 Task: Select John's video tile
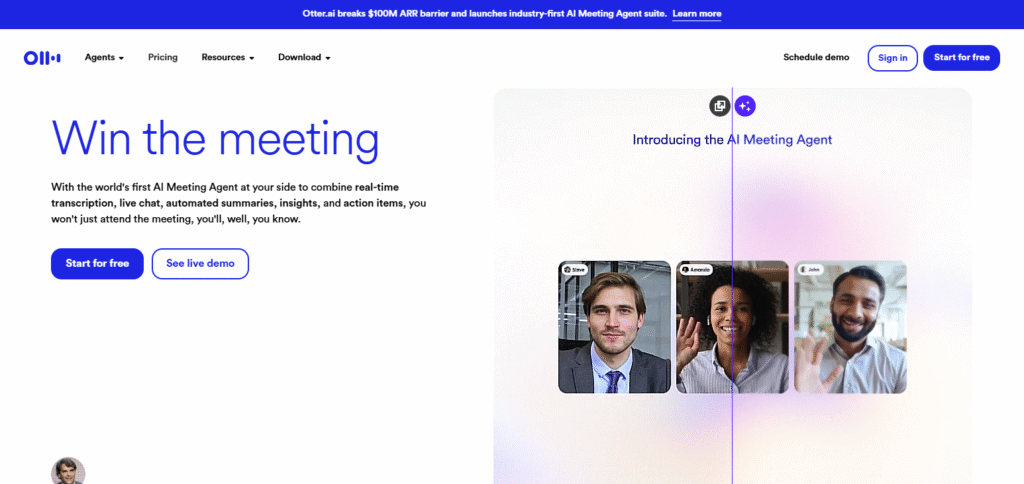(x=850, y=327)
